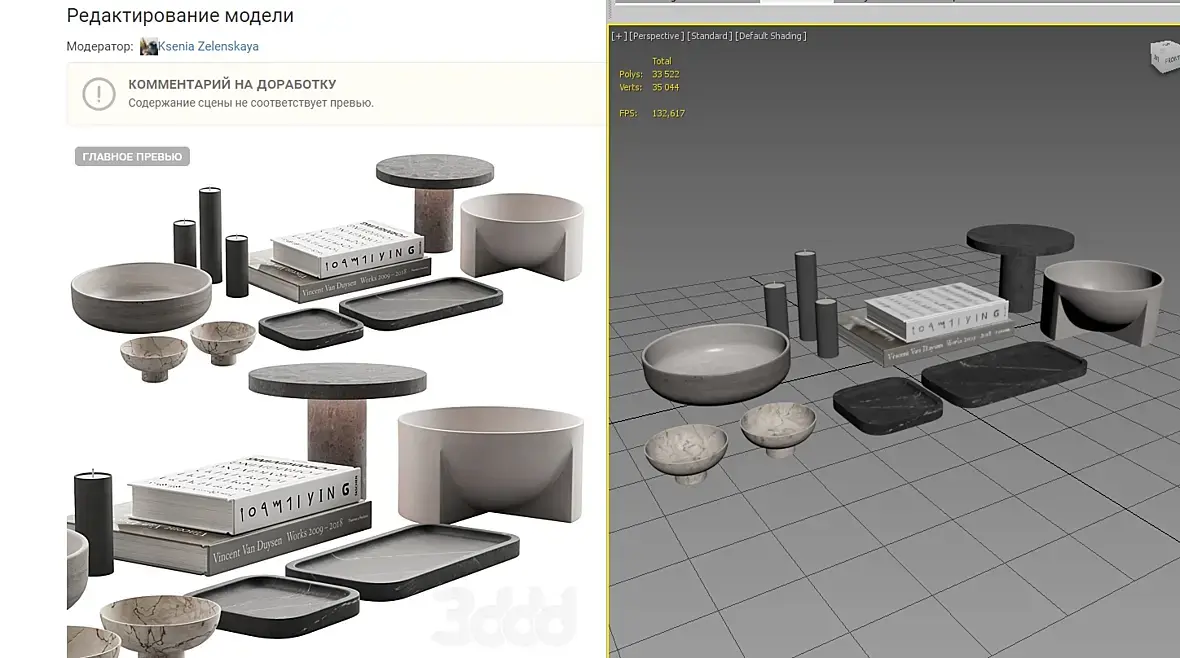Click the main preview image of the decor set
This screenshot has height=658, width=1180.
click(328, 399)
